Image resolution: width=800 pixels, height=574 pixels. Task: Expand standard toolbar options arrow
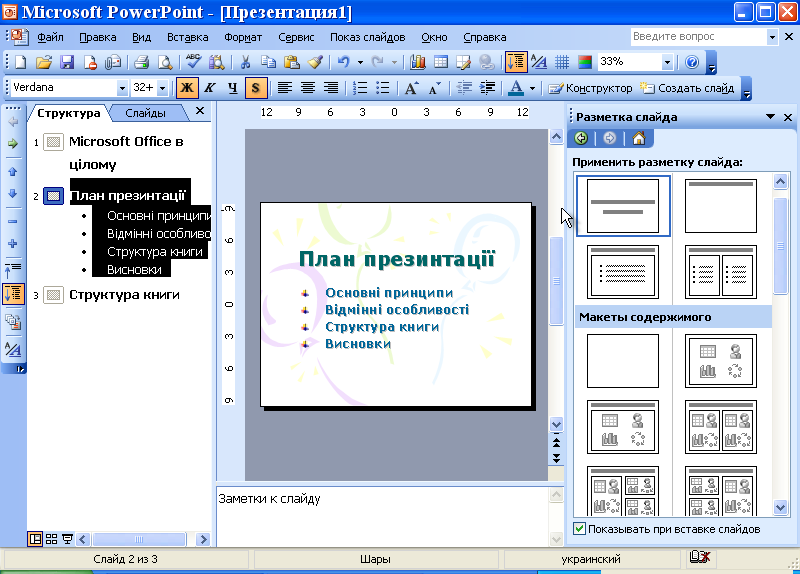(712, 62)
